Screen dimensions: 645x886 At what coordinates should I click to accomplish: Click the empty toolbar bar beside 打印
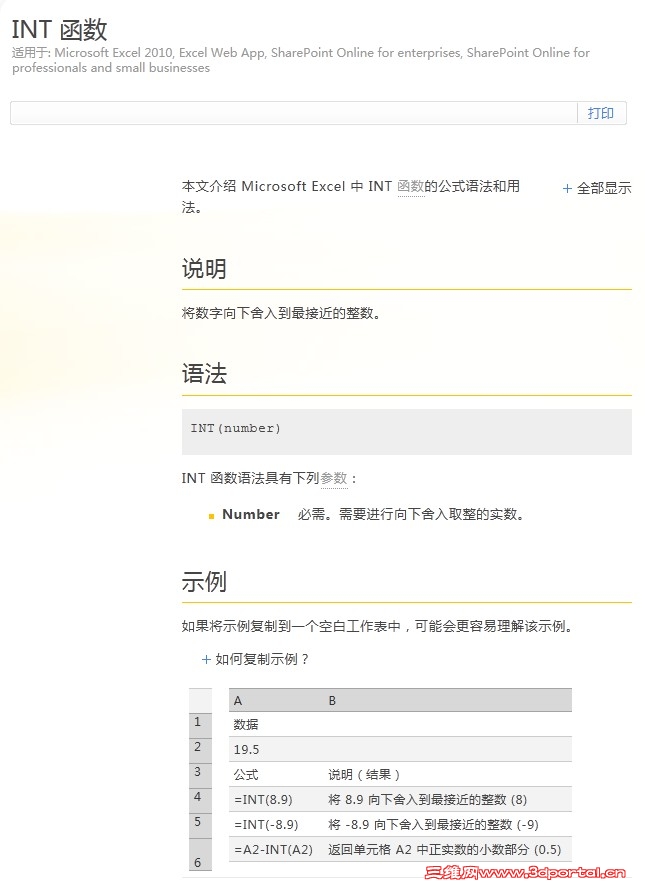[x=293, y=113]
